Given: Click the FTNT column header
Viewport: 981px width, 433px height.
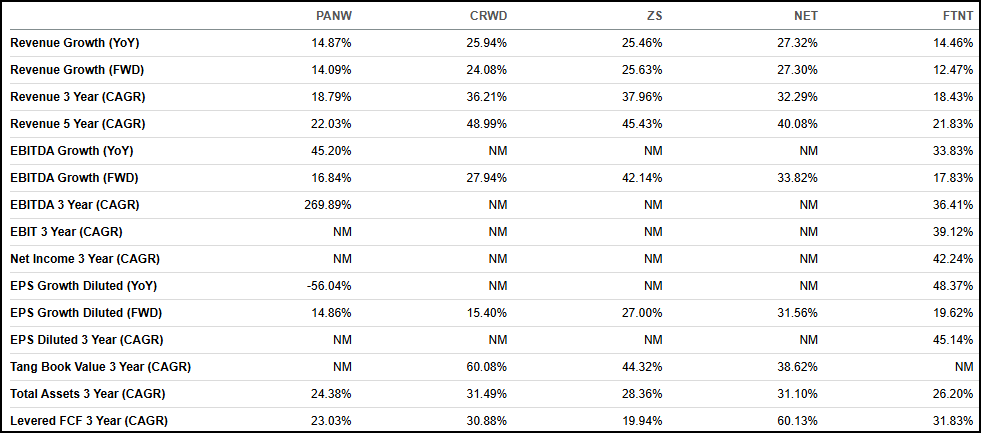Looking at the screenshot, I should coord(959,16).
